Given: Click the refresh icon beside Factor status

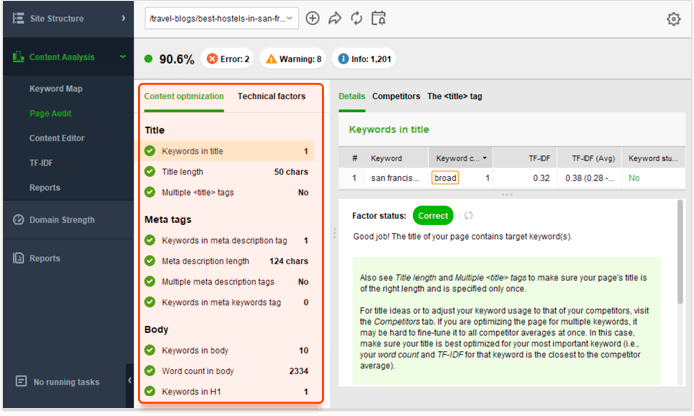Looking at the screenshot, I should pyautogui.click(x=467, y=215).
